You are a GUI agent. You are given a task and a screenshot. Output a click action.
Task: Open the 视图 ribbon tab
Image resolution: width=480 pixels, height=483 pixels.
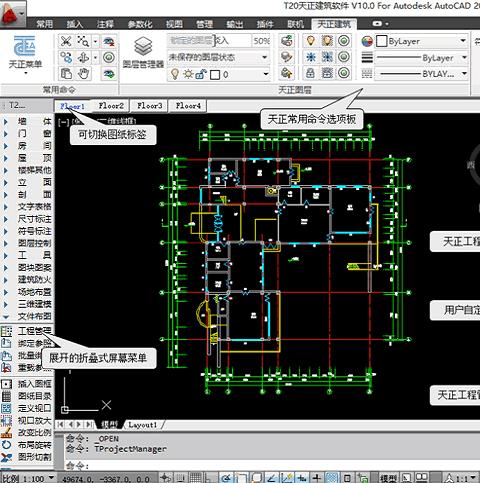[x=174, y=24]
